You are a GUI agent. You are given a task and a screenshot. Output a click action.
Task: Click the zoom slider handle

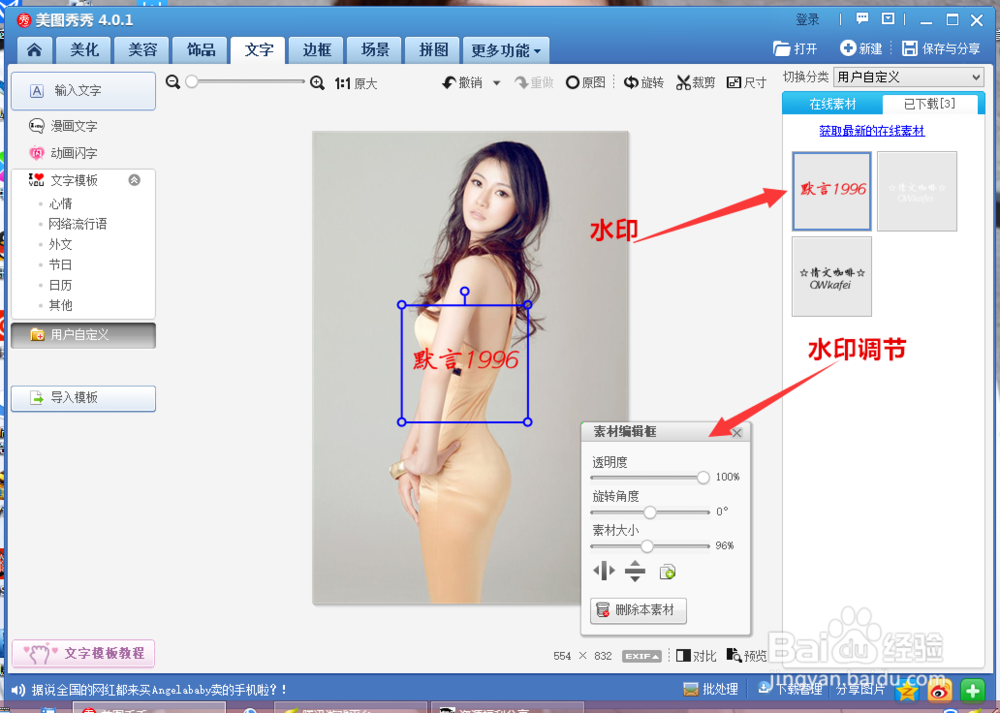[x=191, y=82]
